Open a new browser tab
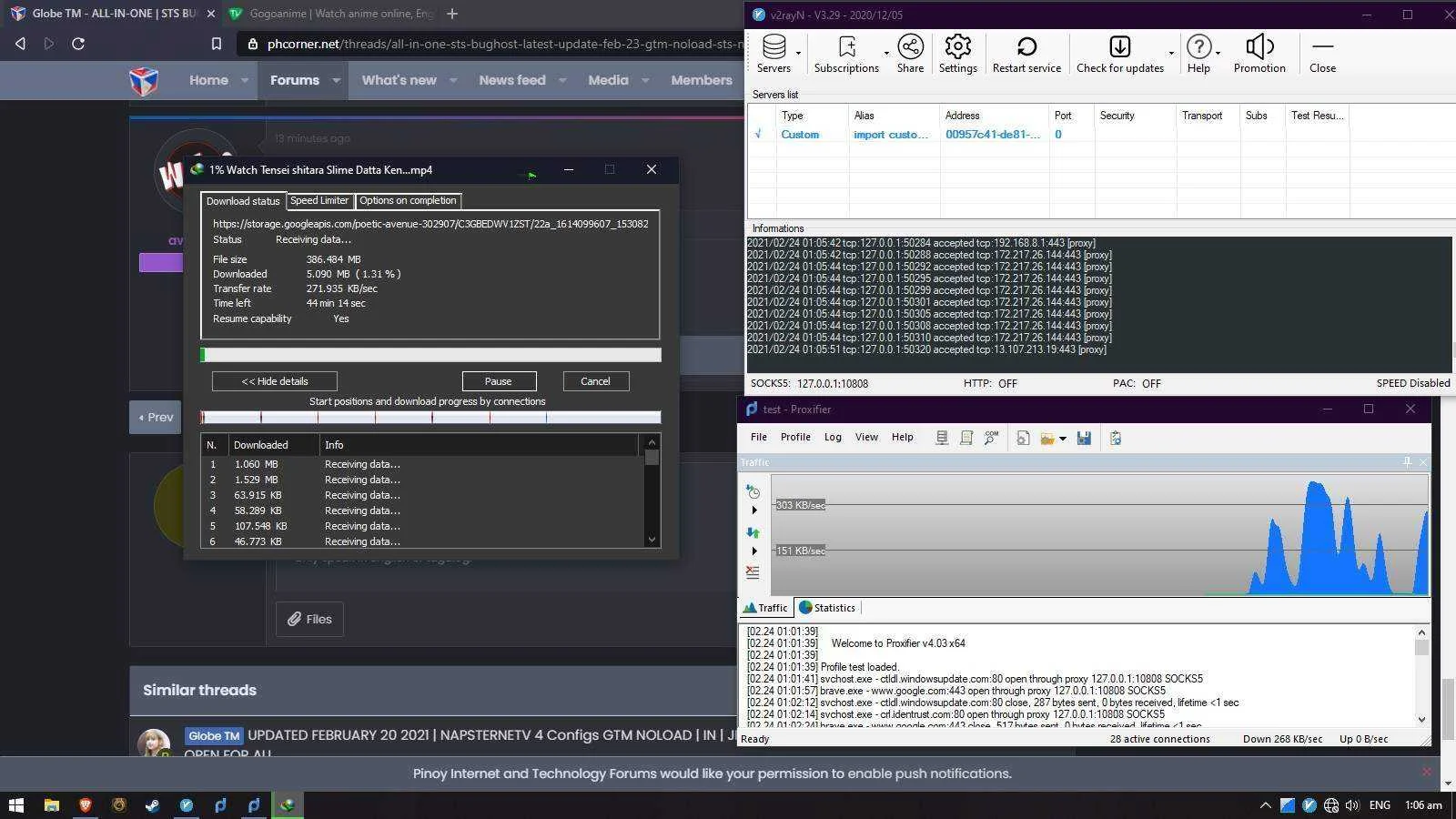 point(452,14)
